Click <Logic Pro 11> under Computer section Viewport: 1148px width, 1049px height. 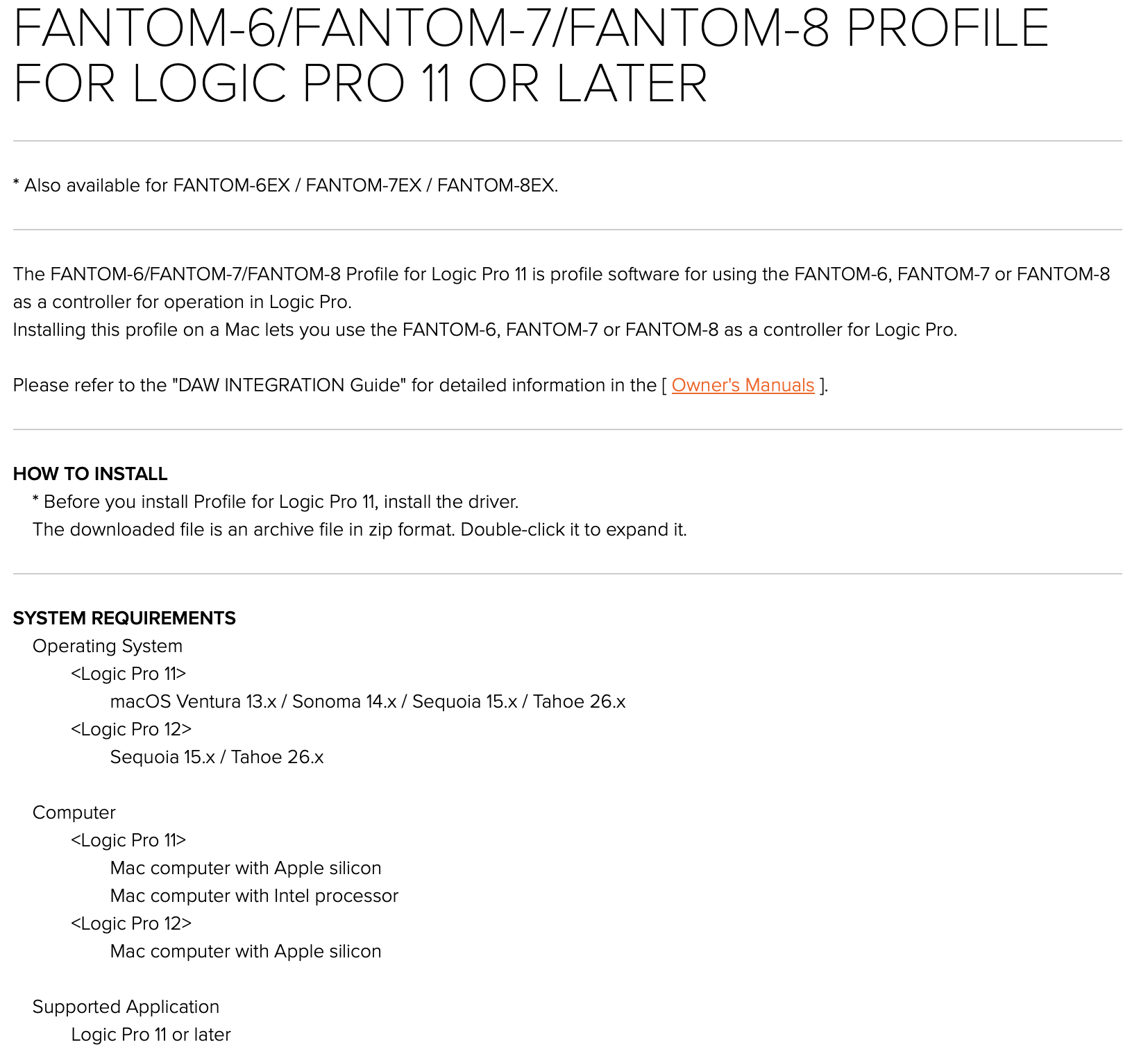pos(128,840)
